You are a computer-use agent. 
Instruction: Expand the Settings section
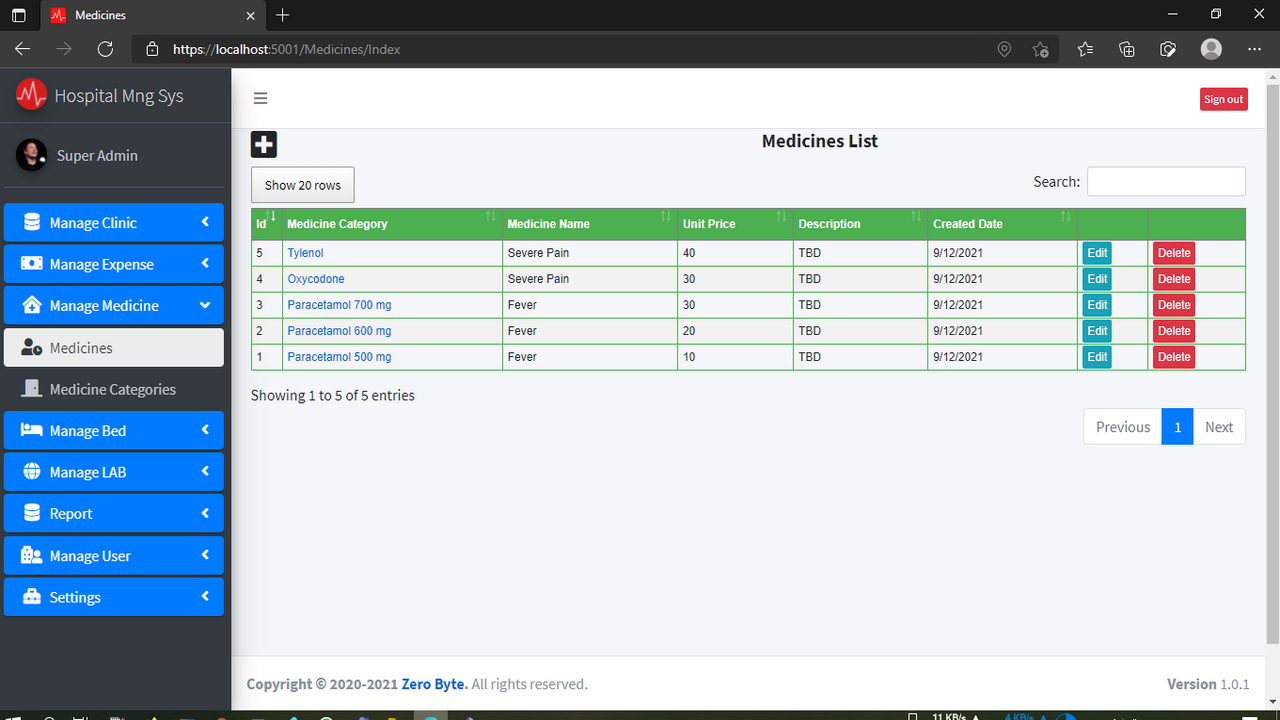tap(113, 597)
